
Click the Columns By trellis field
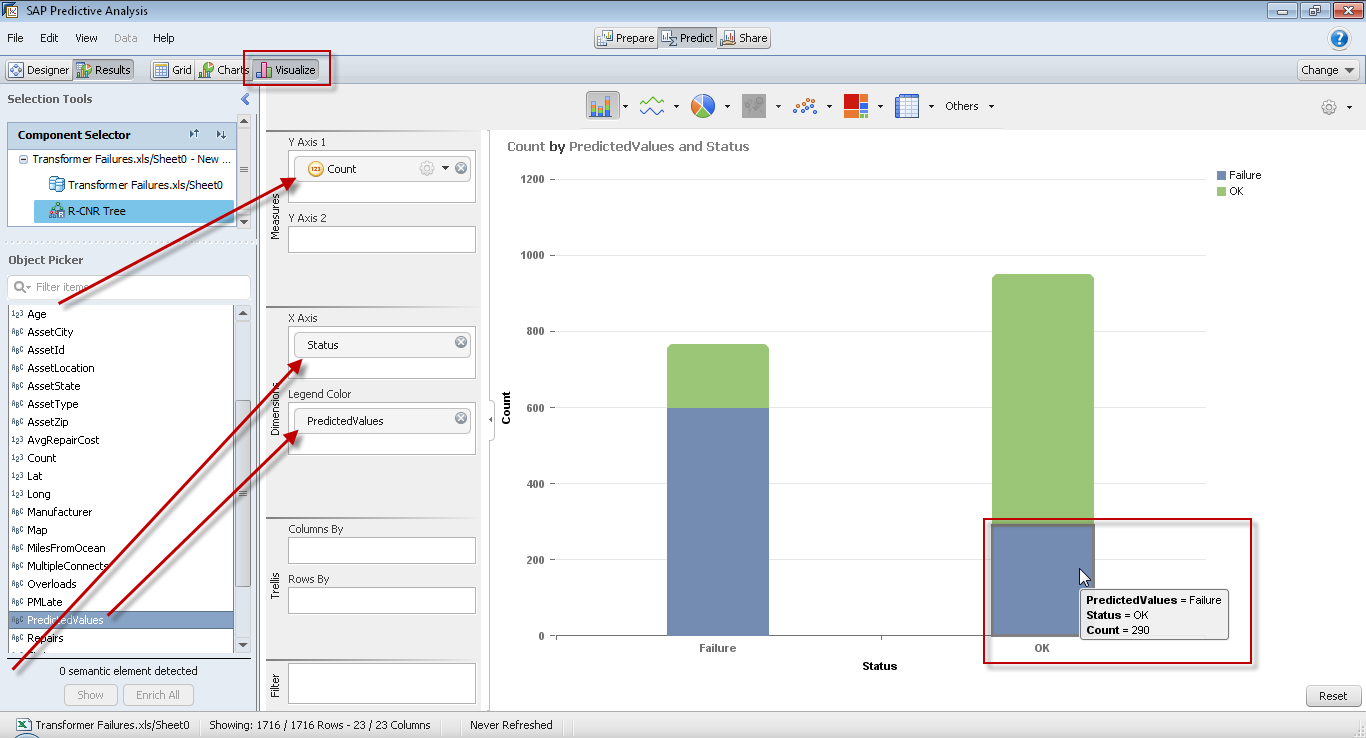click(382, 550)
